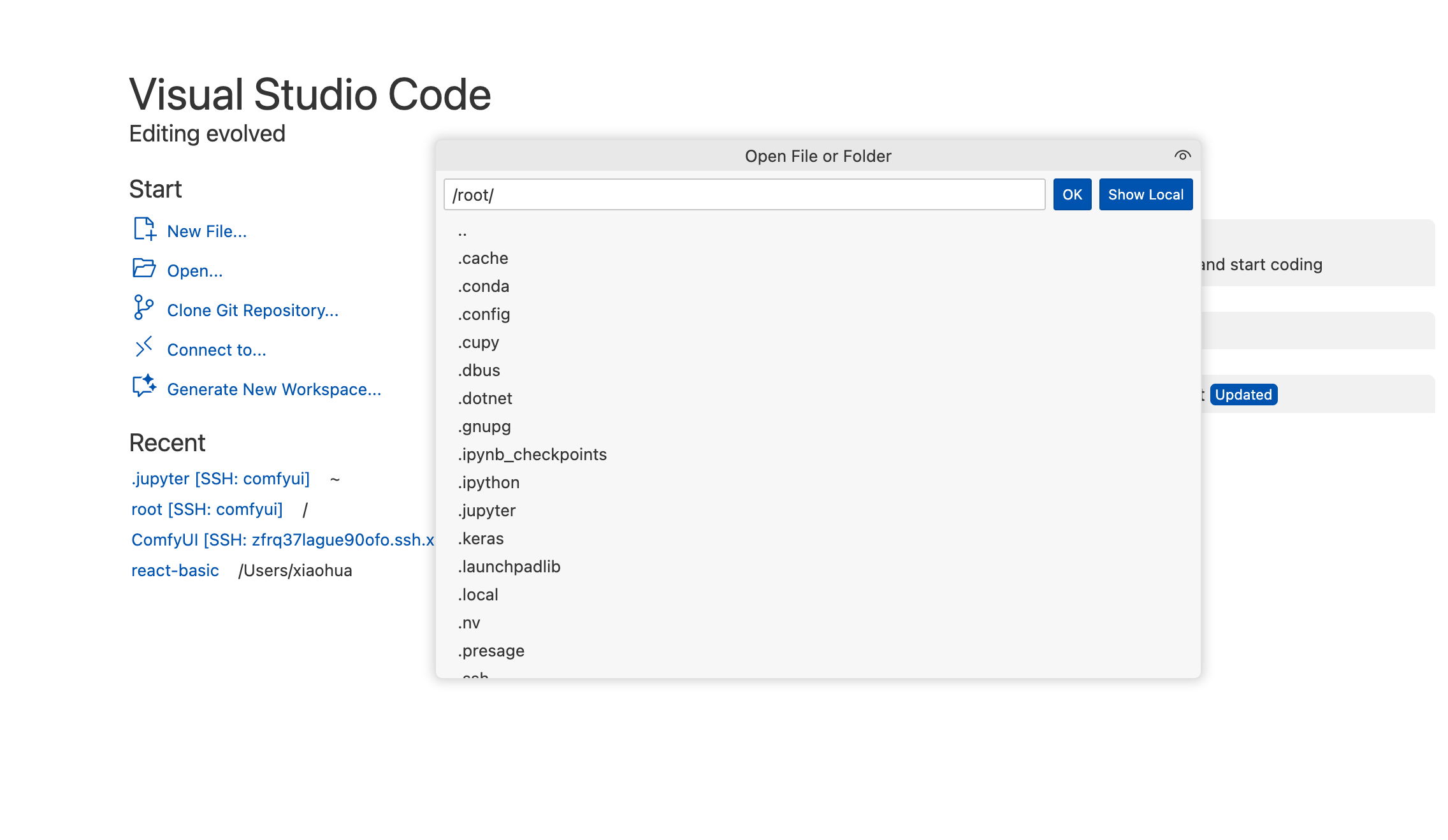Select the .cache folder entry

[x=818, y=258]
